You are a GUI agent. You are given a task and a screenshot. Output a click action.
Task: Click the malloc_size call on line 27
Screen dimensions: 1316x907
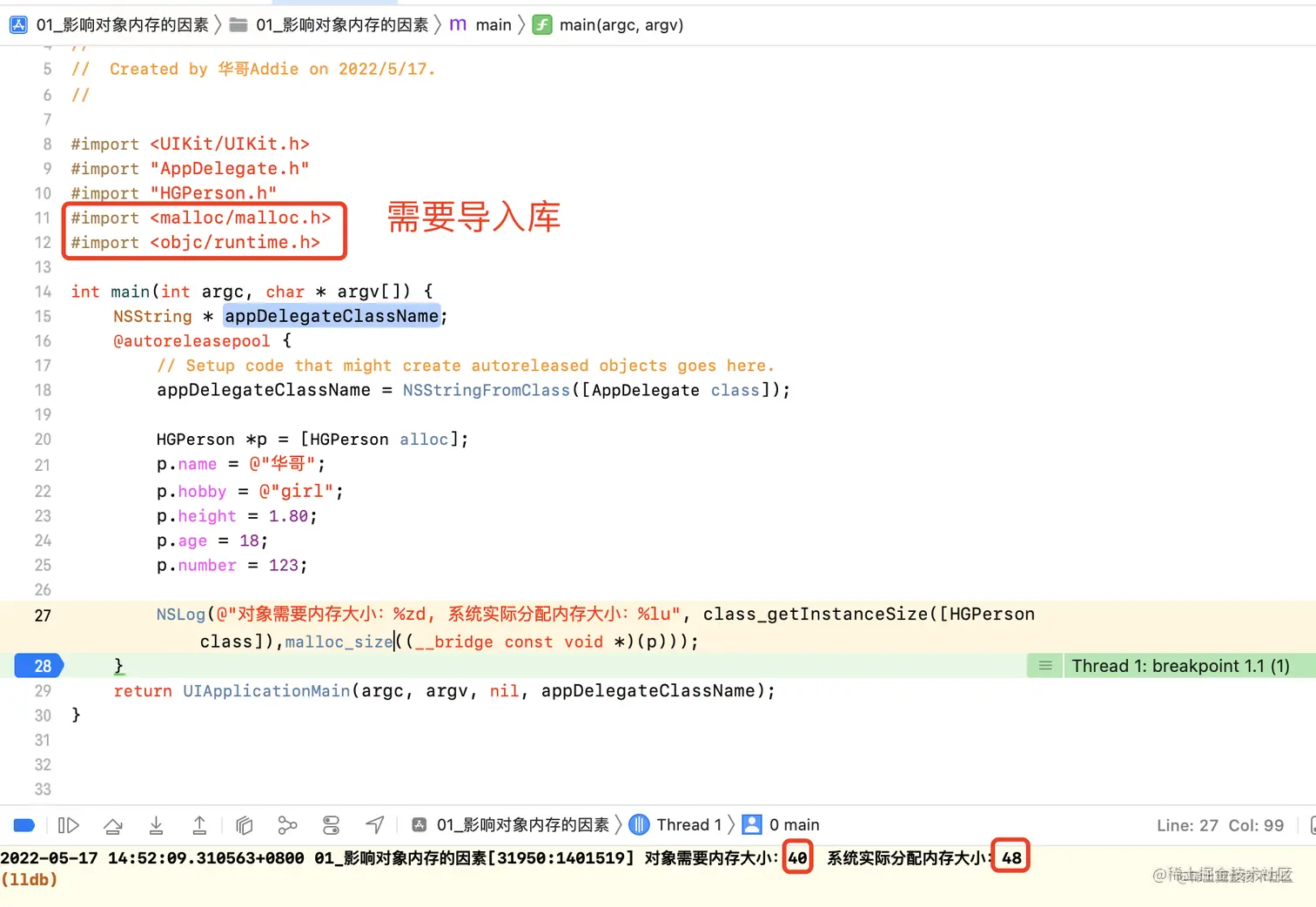(x=339, y=642)
